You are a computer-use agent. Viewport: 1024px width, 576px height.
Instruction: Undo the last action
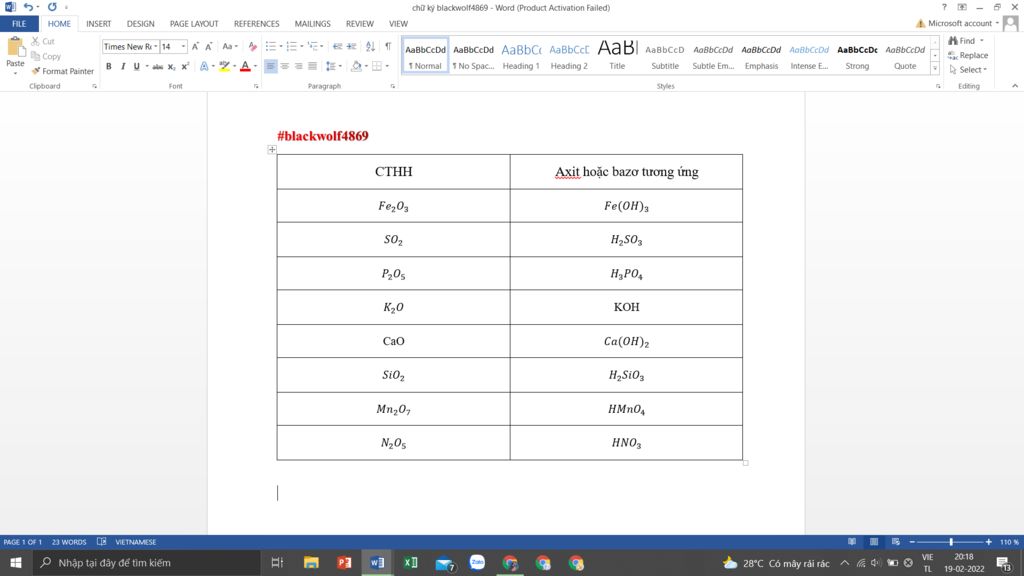click(x=28, y=7)
